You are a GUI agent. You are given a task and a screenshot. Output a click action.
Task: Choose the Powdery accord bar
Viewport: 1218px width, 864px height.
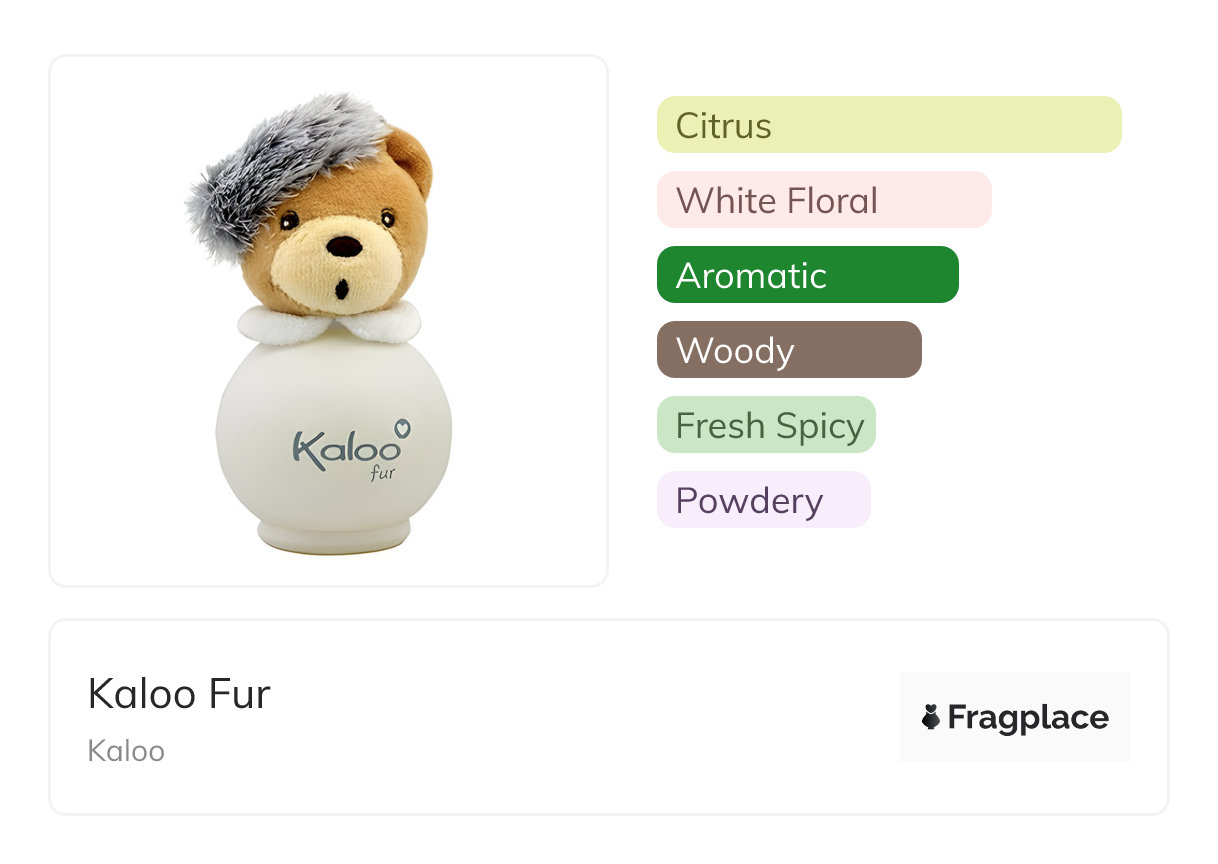click(763, 500)
